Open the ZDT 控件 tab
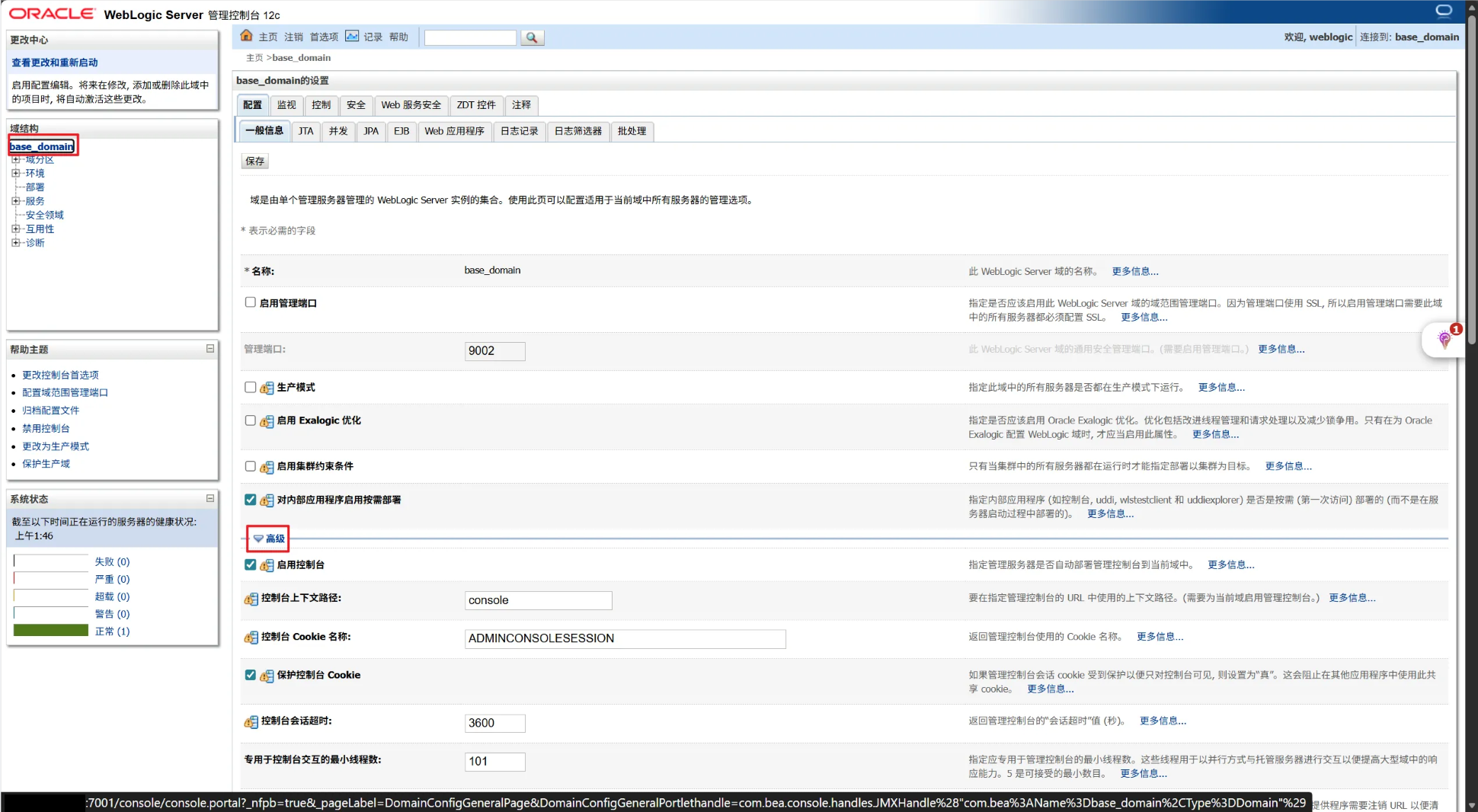1478x812 pixels. click(476, 105)
